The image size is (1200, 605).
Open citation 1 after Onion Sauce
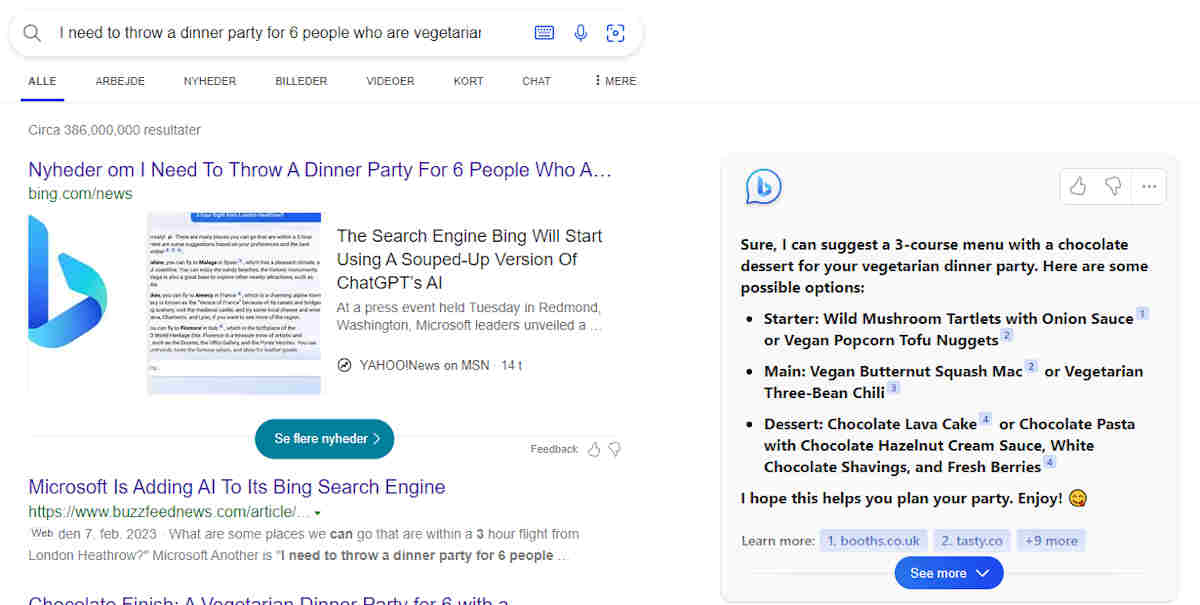point(1142,313)
